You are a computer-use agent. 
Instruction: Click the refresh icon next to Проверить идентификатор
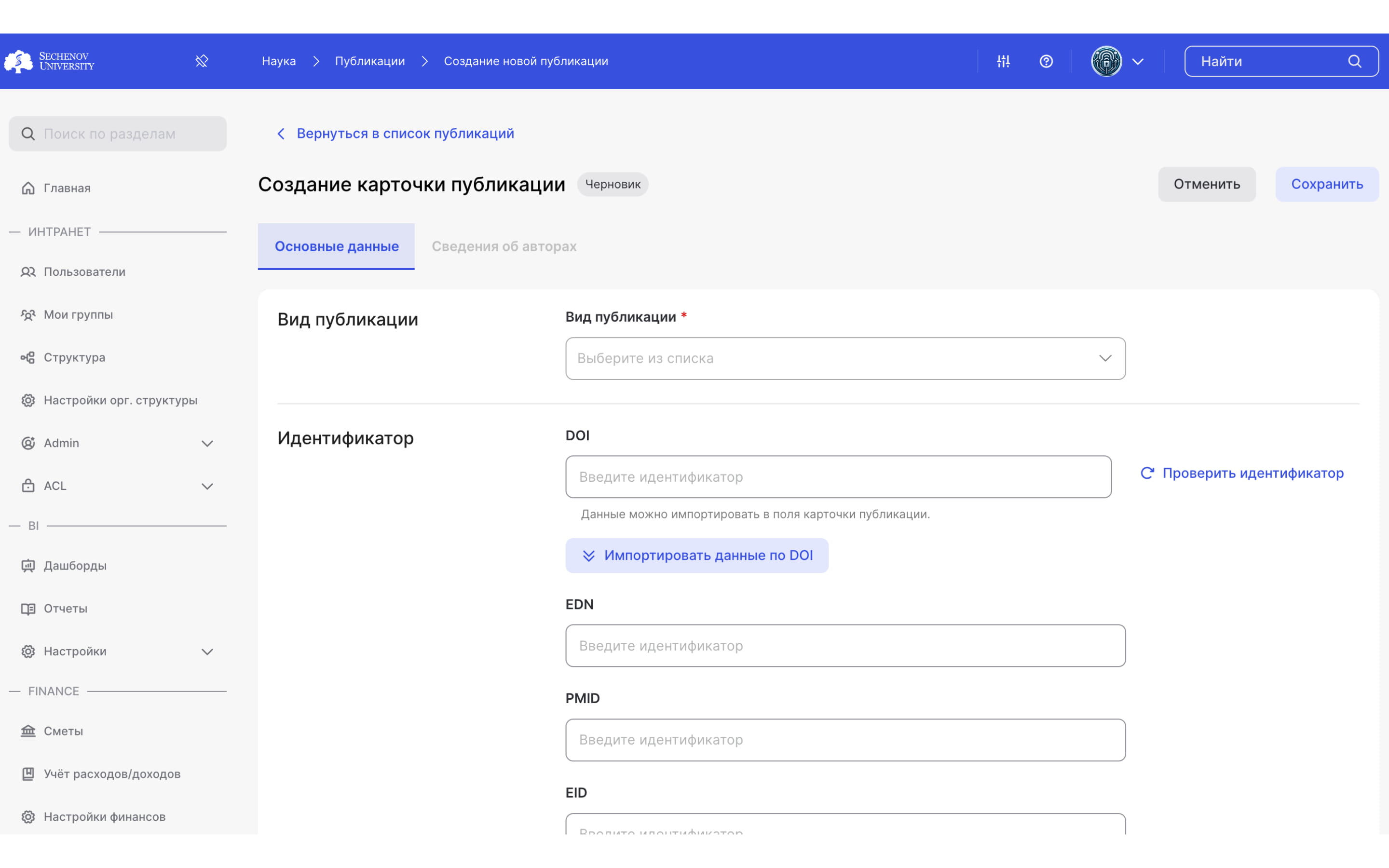(1147, 473)
